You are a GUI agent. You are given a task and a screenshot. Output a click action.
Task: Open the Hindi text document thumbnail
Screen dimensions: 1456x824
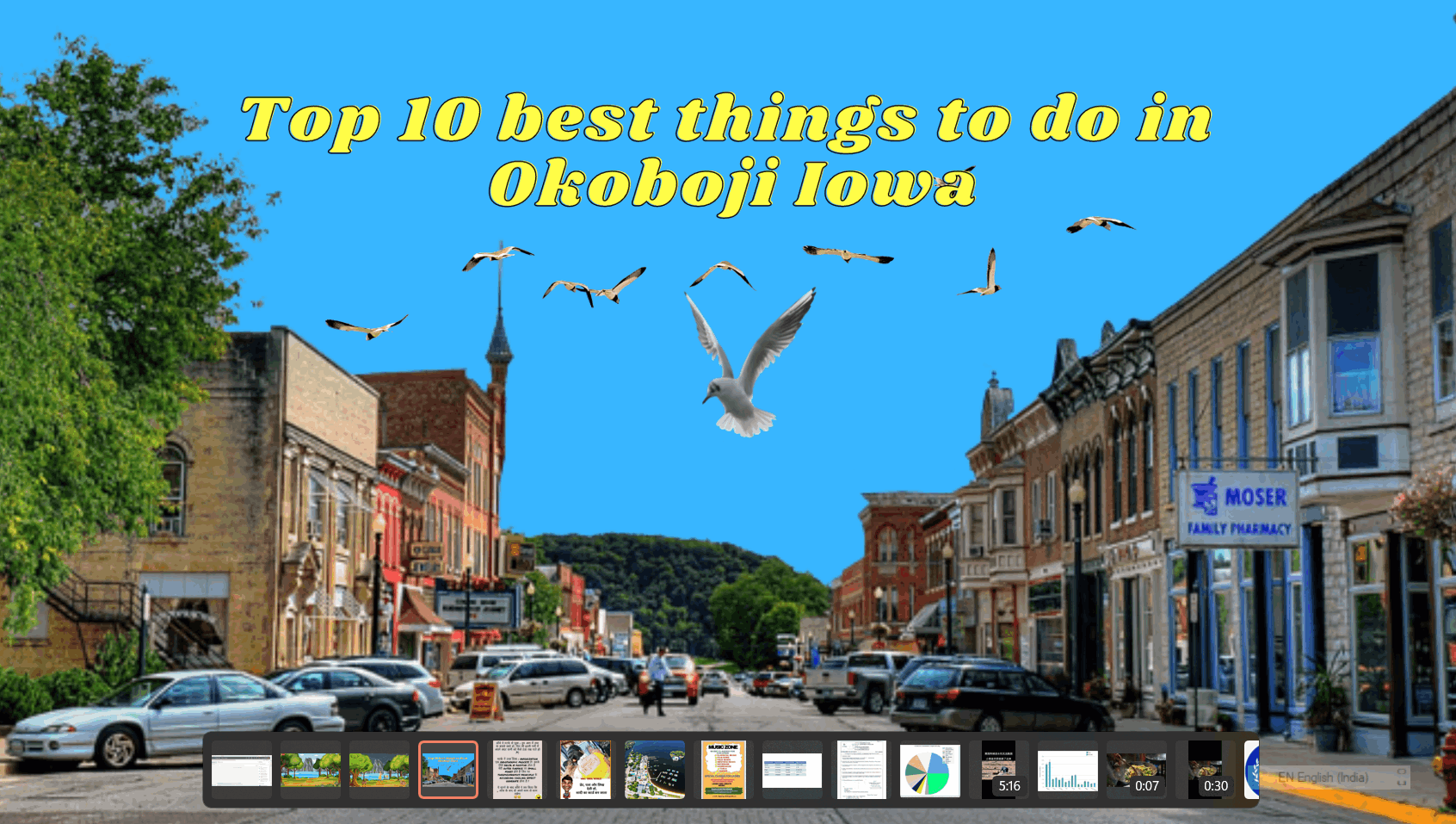coord(517,770)
